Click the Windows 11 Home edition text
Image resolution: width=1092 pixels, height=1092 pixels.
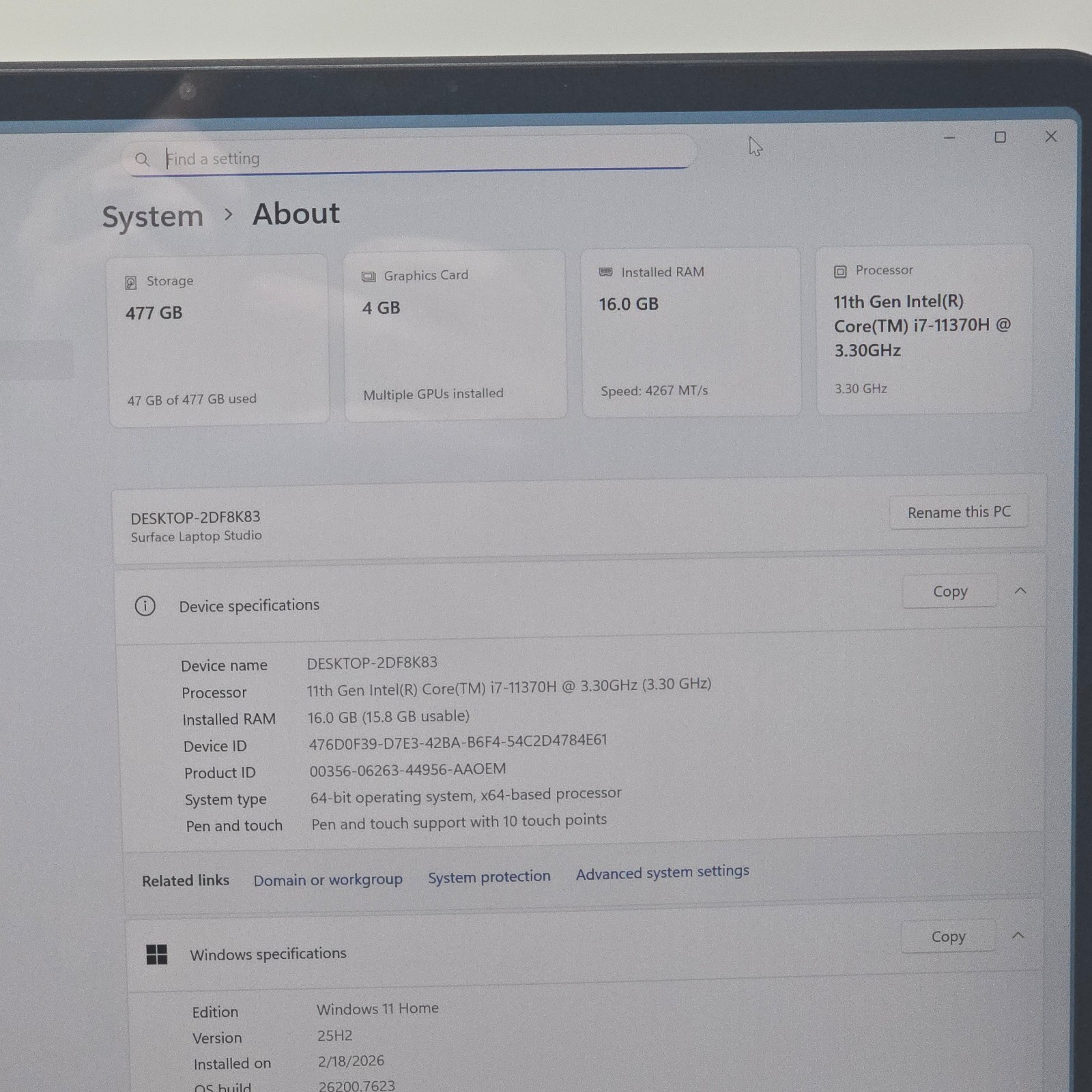point(377,1009)
